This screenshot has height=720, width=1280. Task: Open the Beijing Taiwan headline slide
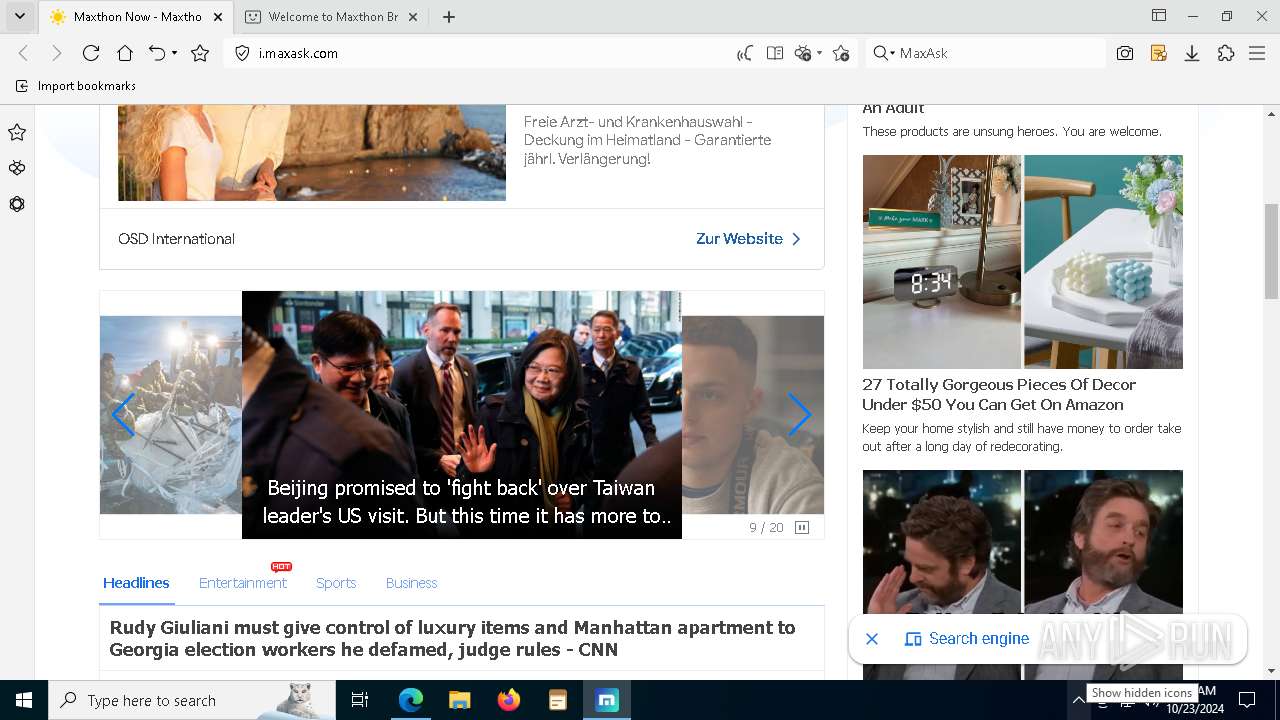point(462,414)
